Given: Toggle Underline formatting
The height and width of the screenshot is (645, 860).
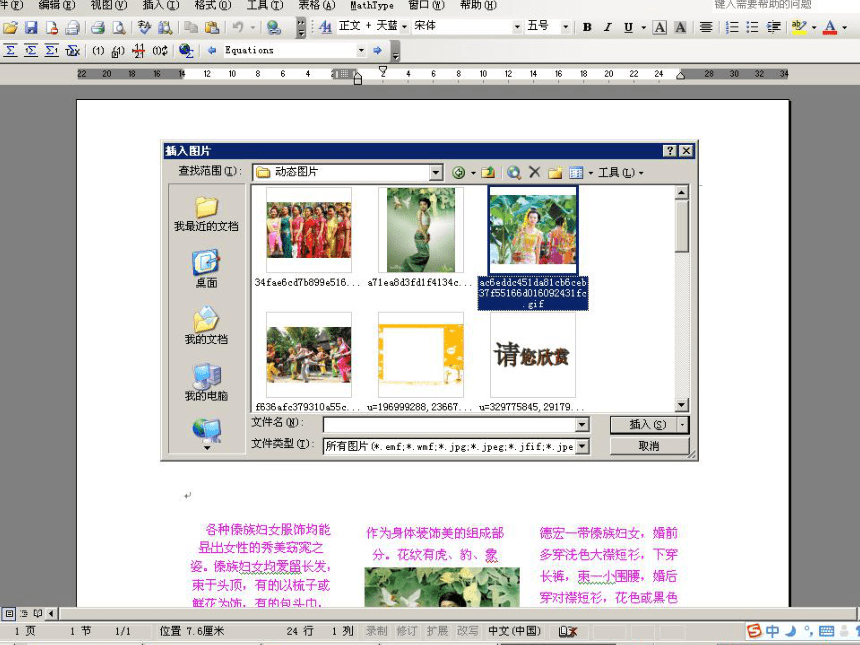Looking at the screenshot, I should click(629, 27).
